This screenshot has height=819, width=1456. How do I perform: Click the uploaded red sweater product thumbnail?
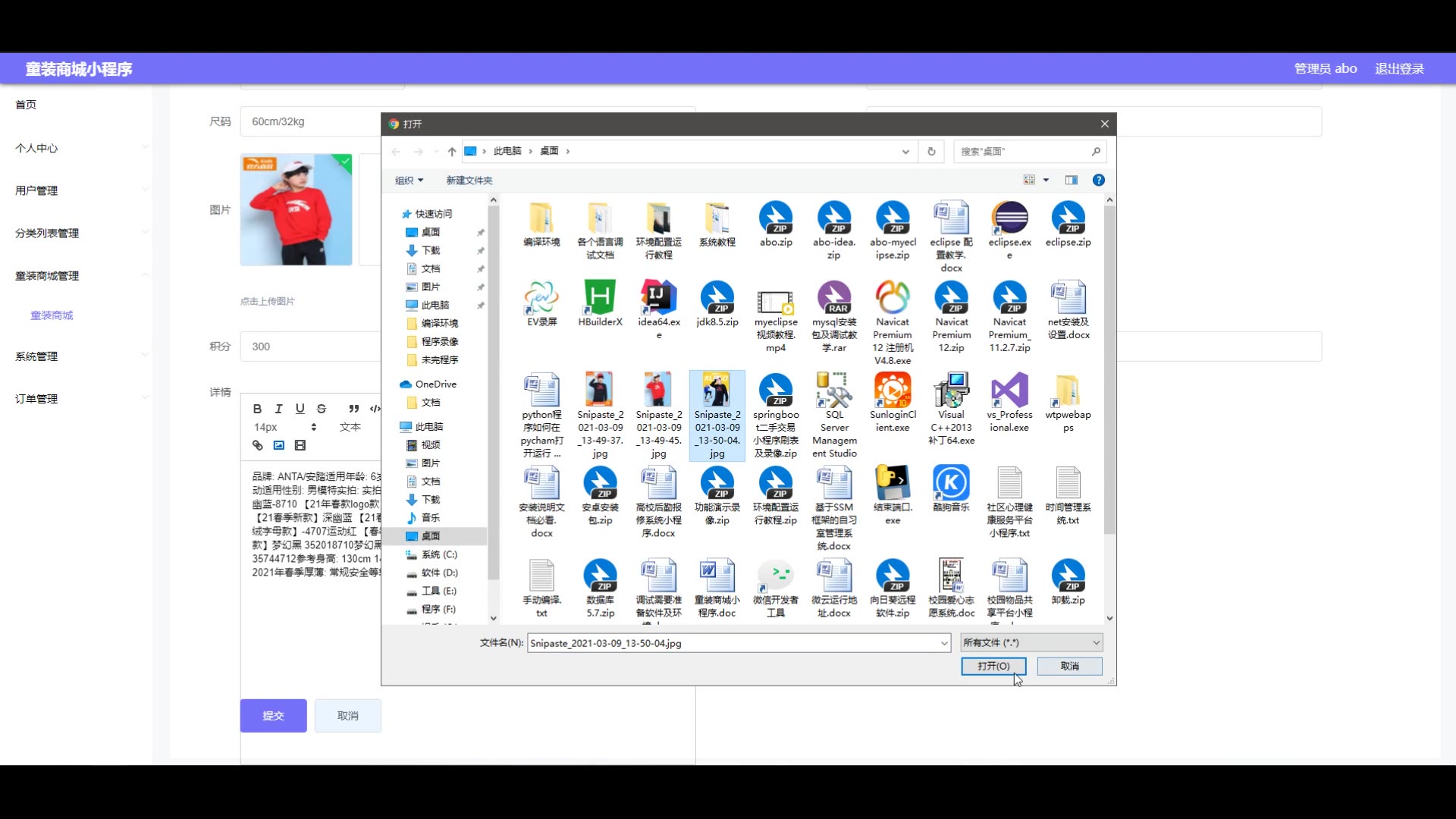click(x=296, y=209)
